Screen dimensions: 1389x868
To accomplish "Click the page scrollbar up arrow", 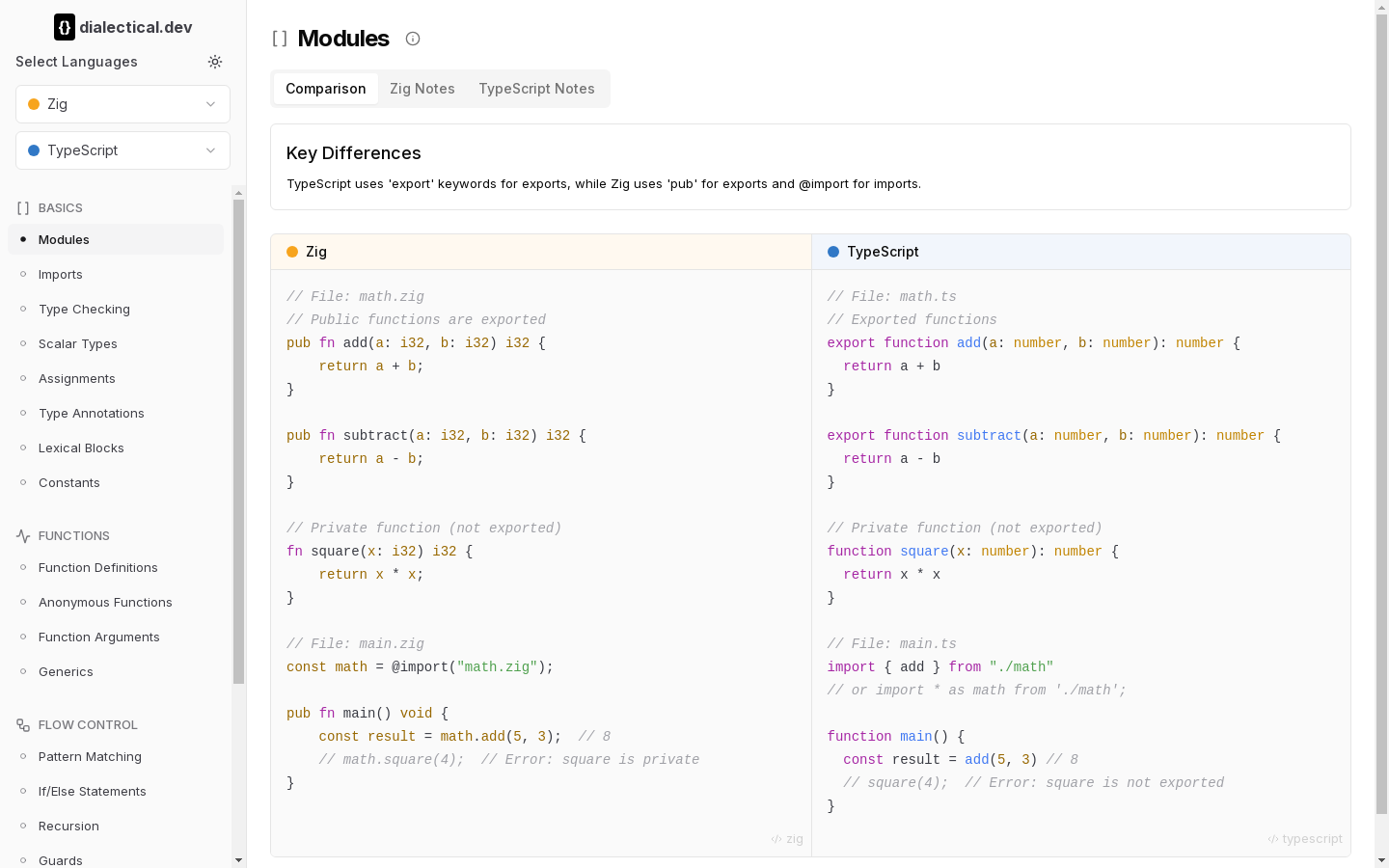I will (x=1381, y=8).
